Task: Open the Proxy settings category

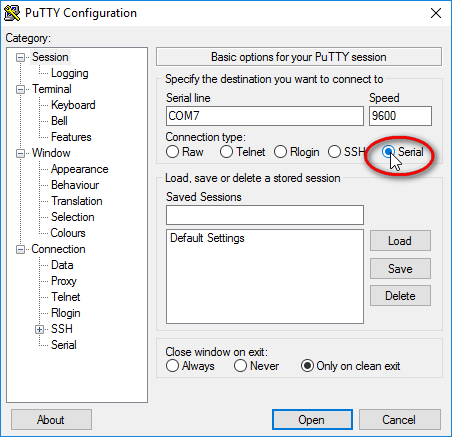Action: [x=64, y=281]
